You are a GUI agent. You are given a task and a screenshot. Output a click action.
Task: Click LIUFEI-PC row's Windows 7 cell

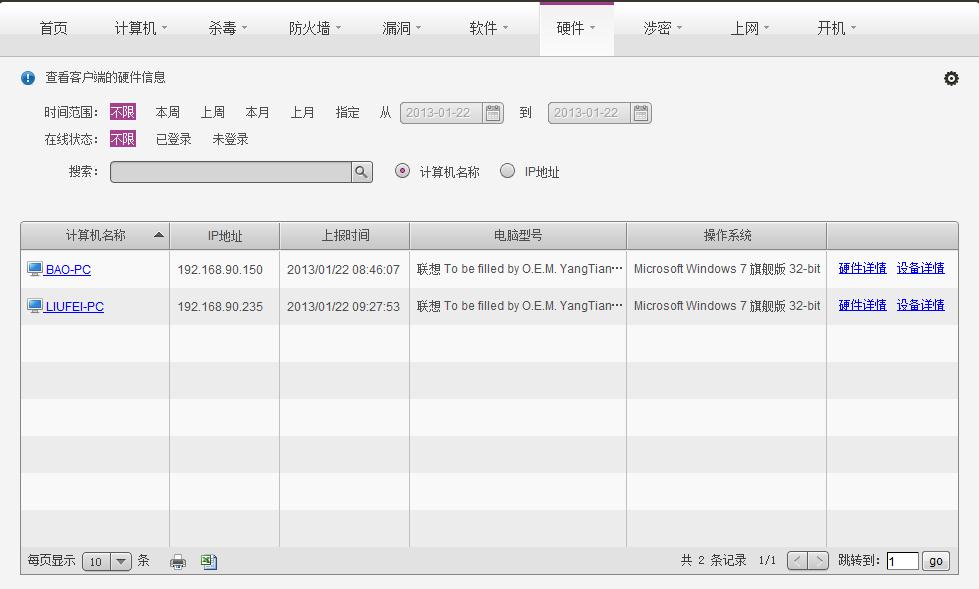(x=727, y=306)
